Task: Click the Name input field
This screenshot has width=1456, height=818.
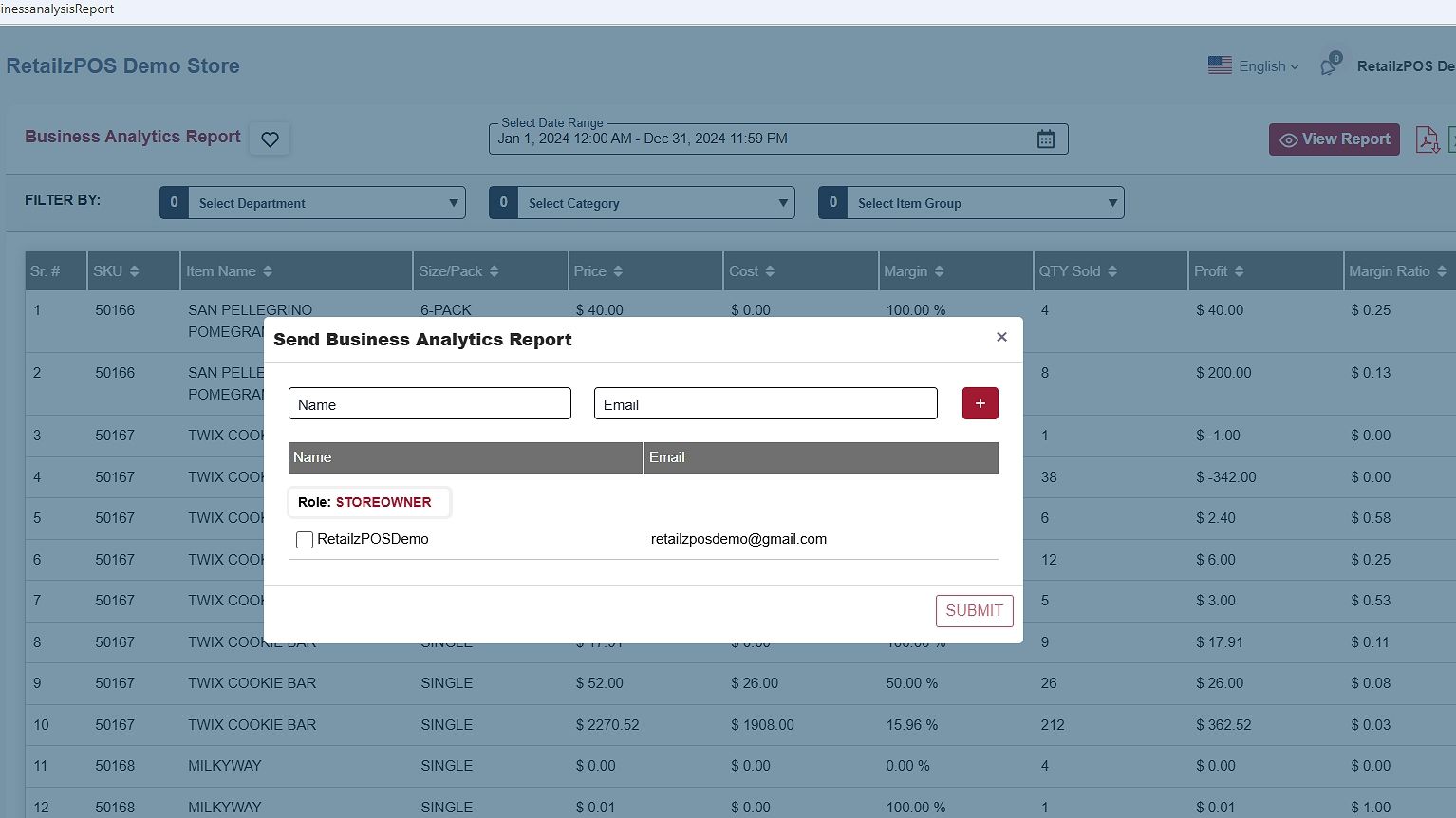Action: pyautogui.click(x=429, y=404)
